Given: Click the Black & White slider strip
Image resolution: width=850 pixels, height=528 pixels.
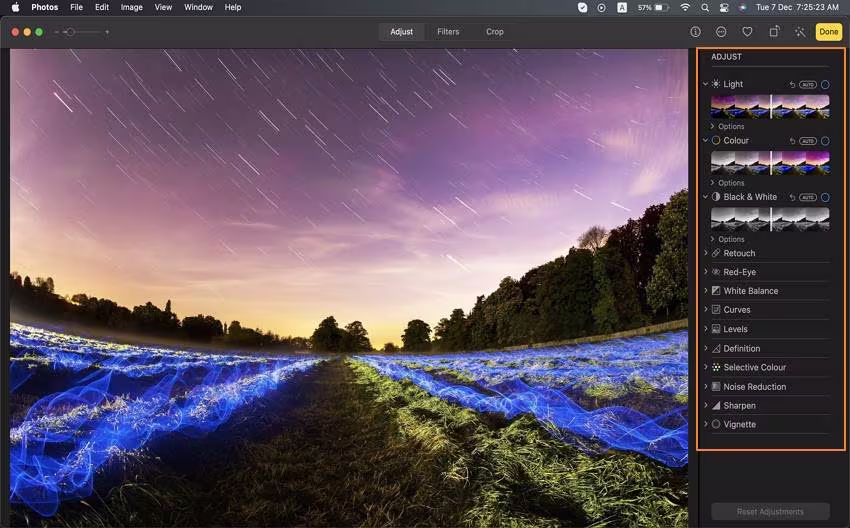Looking at the screenshot, I should tap(770, 219).
